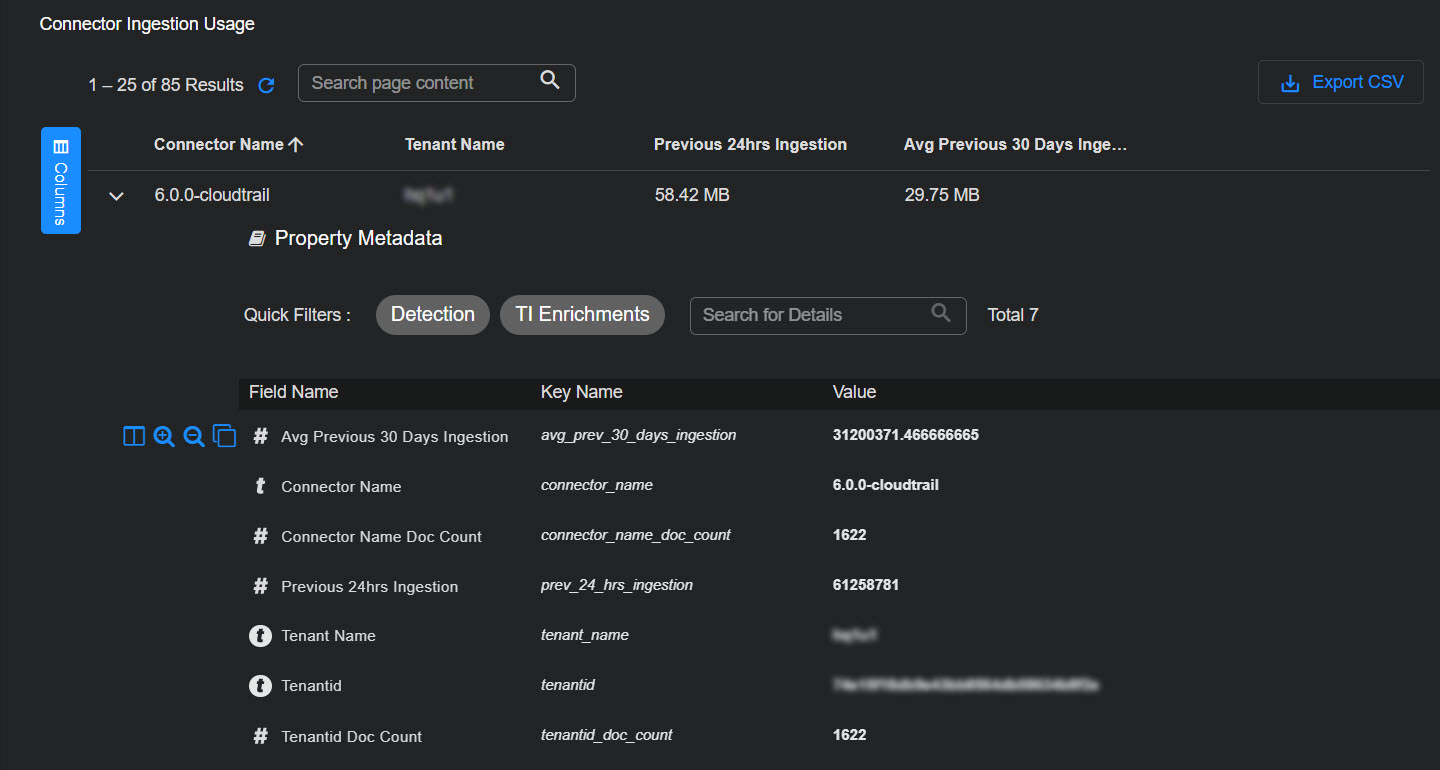
Task: Click the search magnifier in page content box
Action: pyautogui.click(x=549, y=81)
